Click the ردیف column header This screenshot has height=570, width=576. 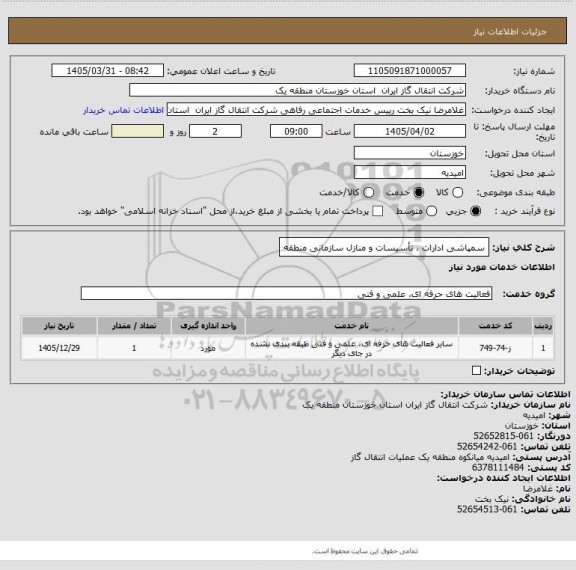click(543, 326)
